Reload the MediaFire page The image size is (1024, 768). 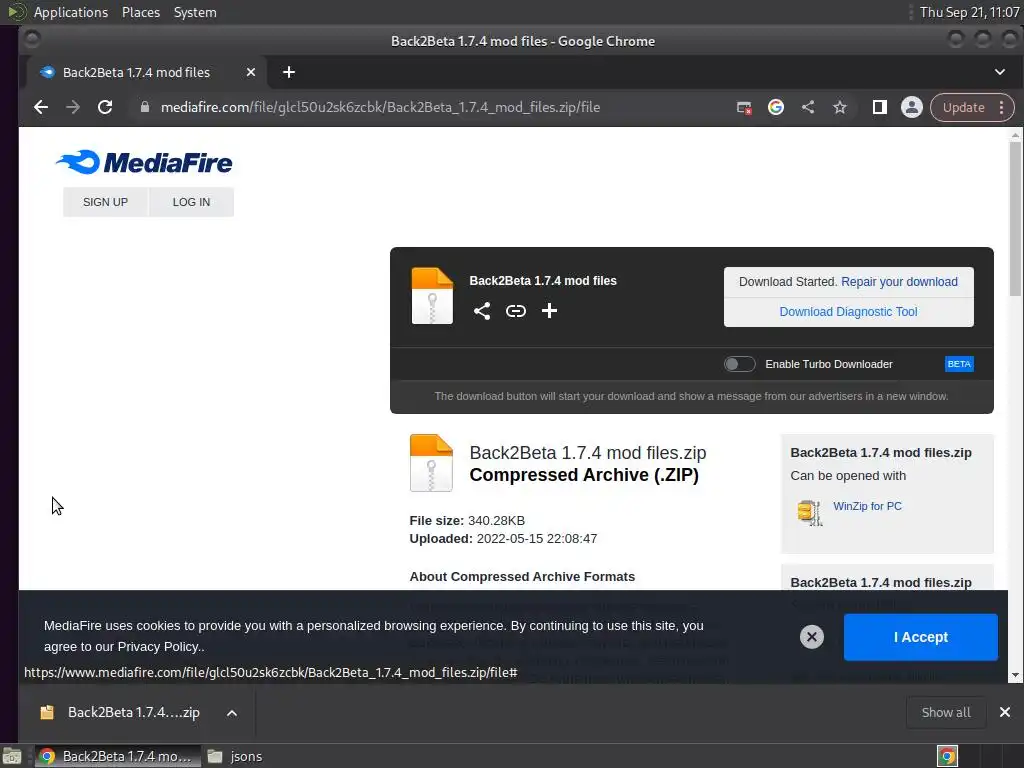tap(105, 107)
